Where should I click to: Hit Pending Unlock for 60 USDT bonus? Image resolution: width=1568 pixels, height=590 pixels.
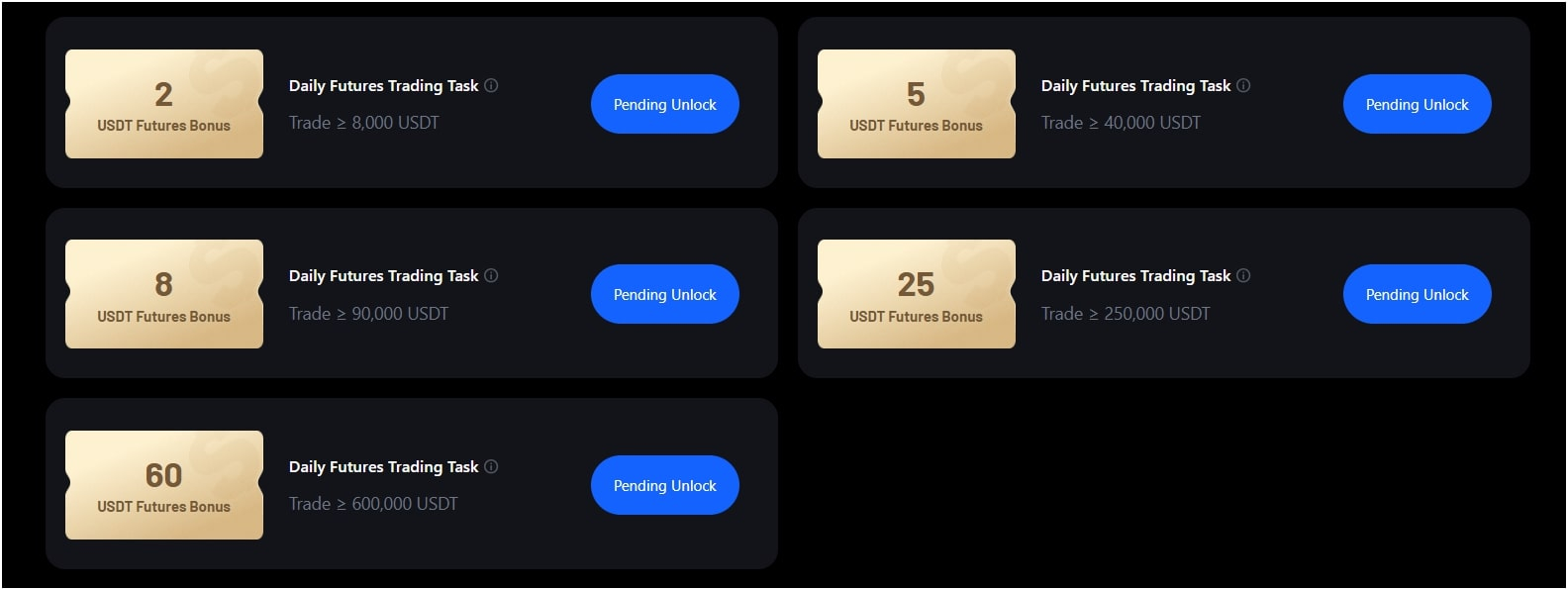pyautogui.click(x=664, y=486)
